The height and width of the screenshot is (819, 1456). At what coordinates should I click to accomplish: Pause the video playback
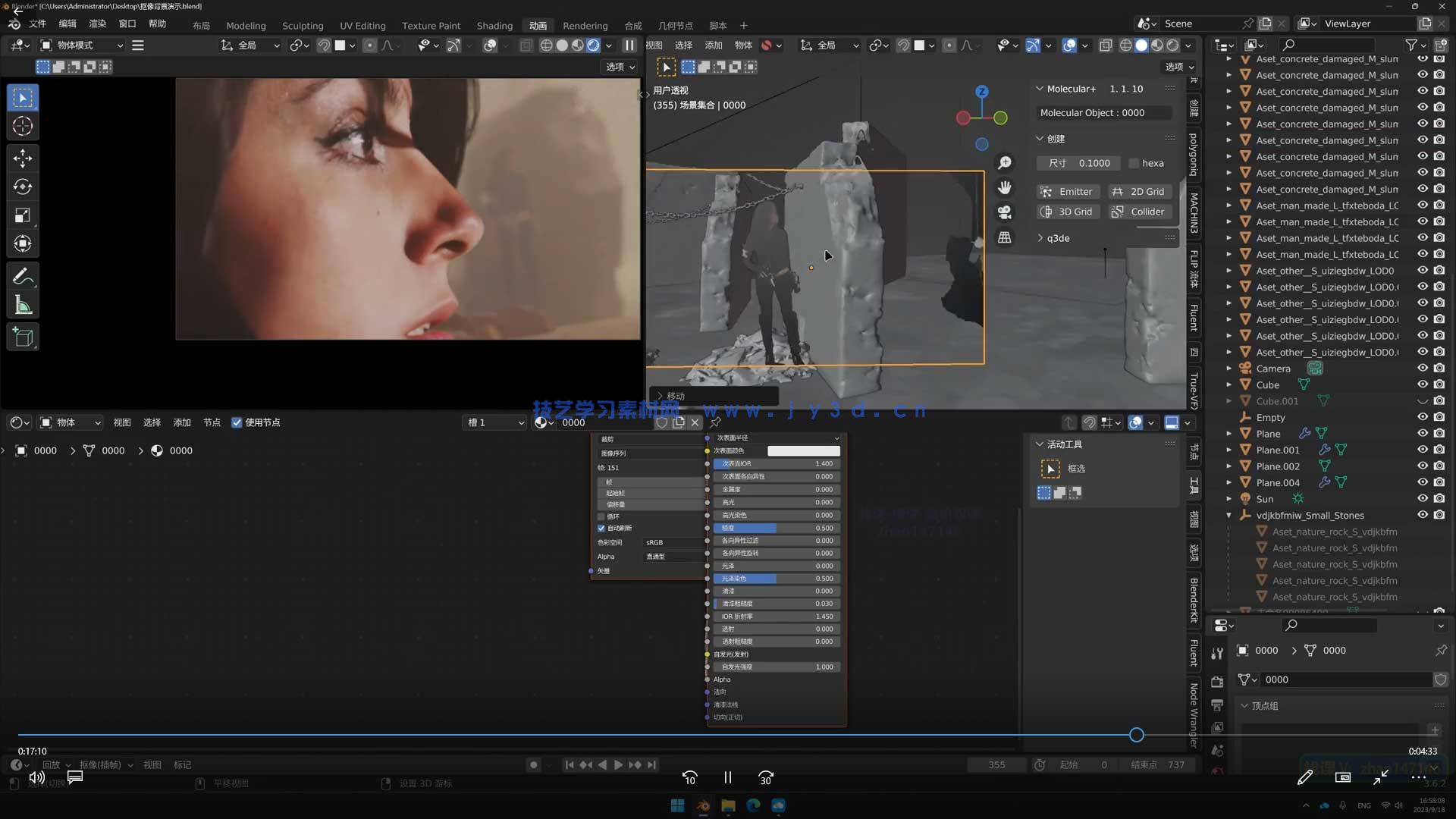coord(727,777)
